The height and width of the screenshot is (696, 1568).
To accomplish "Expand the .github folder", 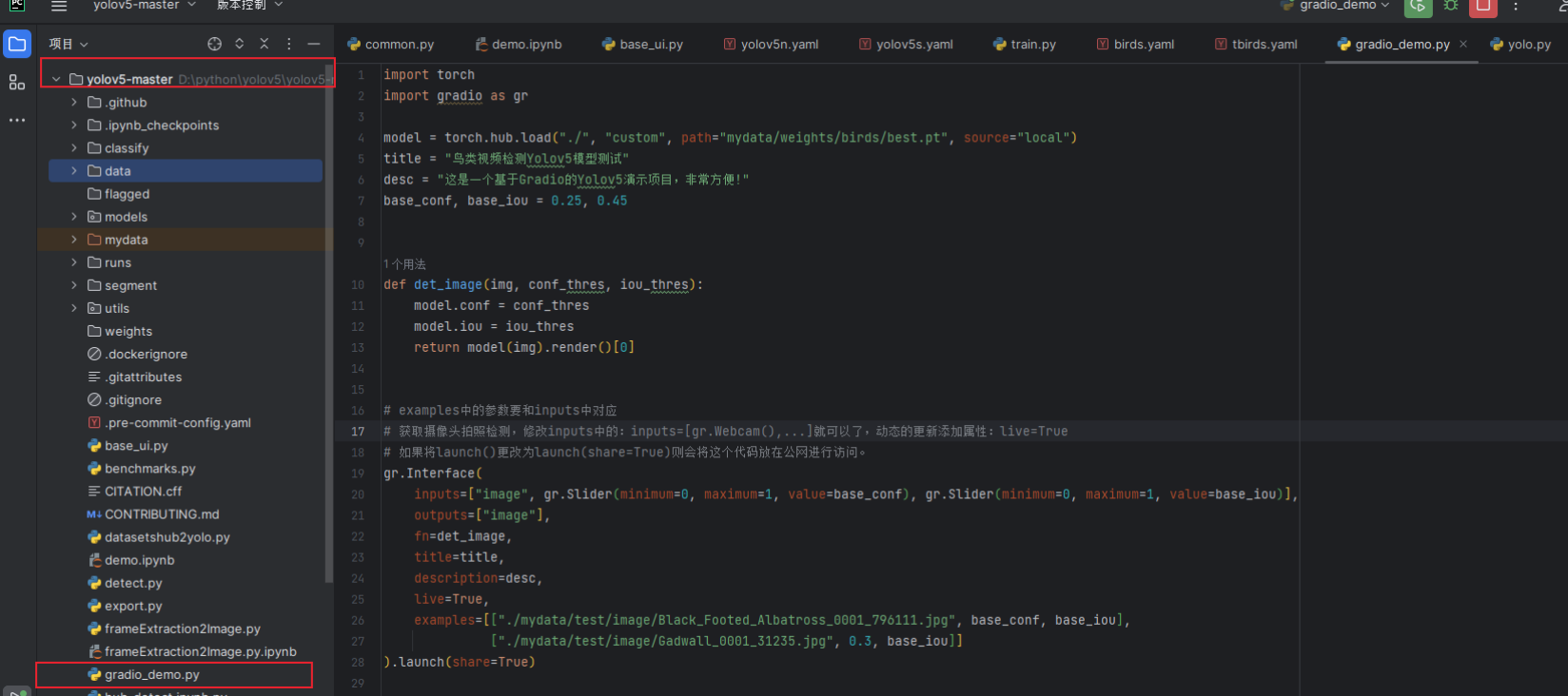I will [x=74, y=102].
